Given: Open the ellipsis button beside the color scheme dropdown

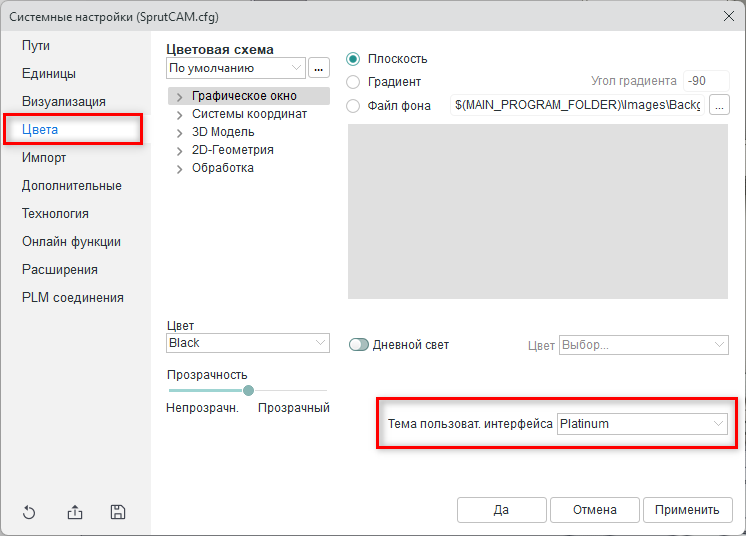Looking at the screenshot, I should 319,68.
